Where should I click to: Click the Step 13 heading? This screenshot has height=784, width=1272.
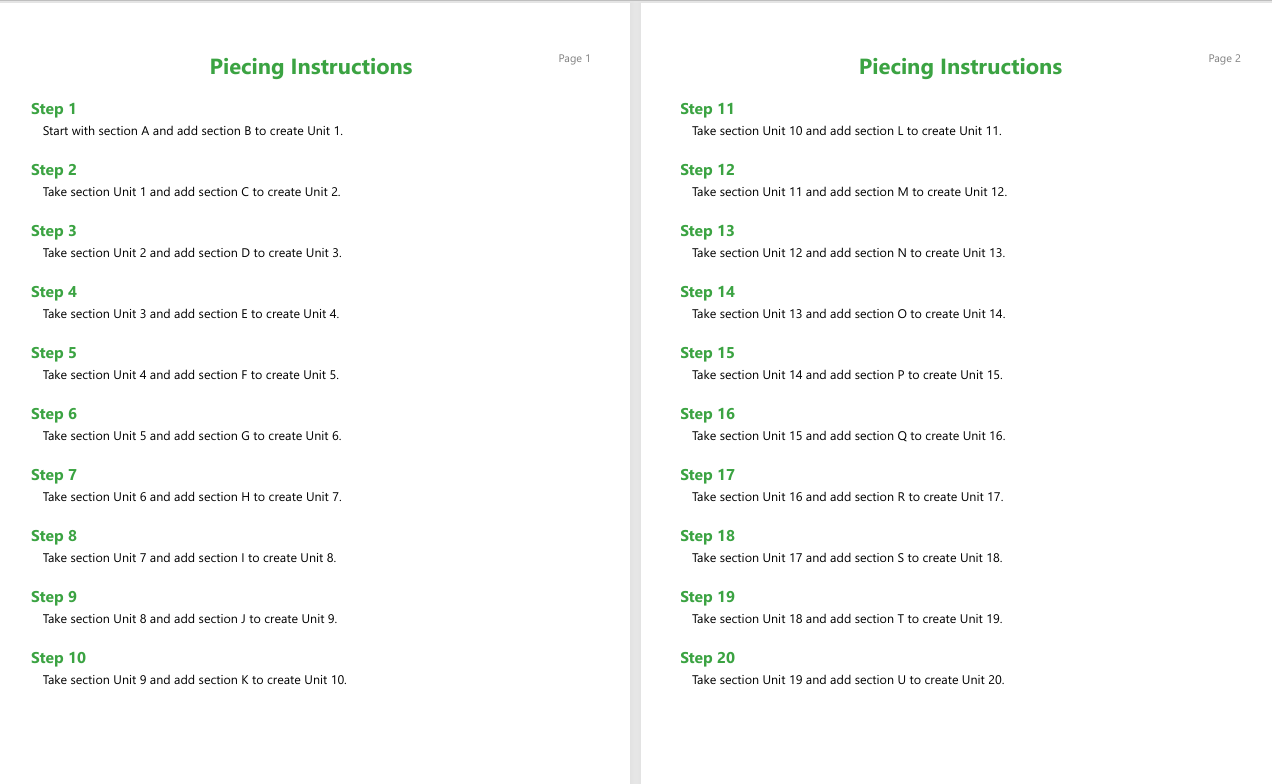coord(707,231)
